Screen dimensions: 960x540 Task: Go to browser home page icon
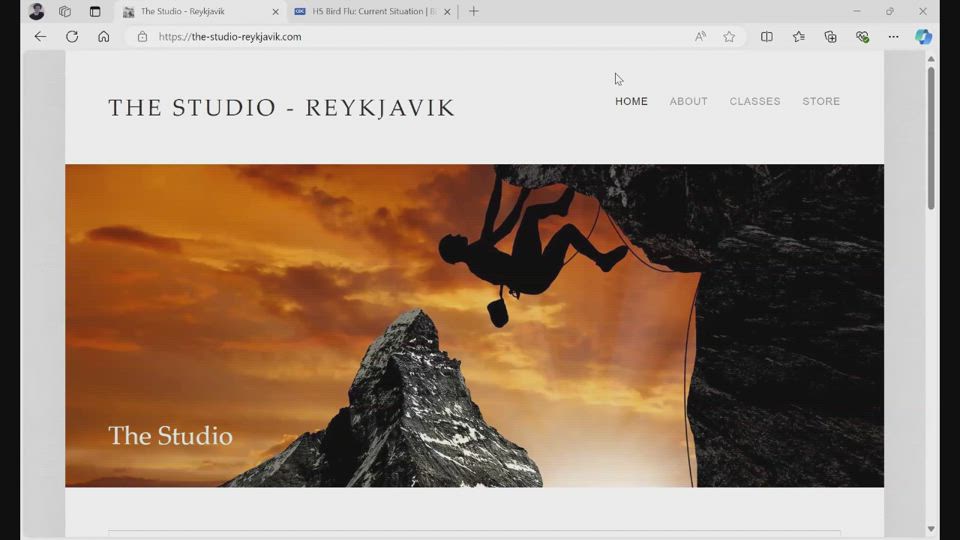coord(103,37)
